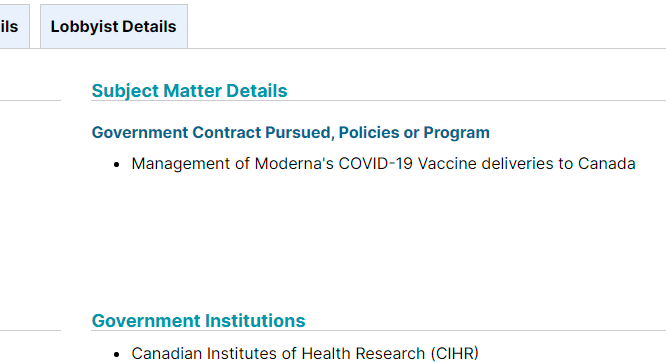Click the "COVID-19" text in the subject line
Screen dimensions: 666x362
[x=375, y=164]
